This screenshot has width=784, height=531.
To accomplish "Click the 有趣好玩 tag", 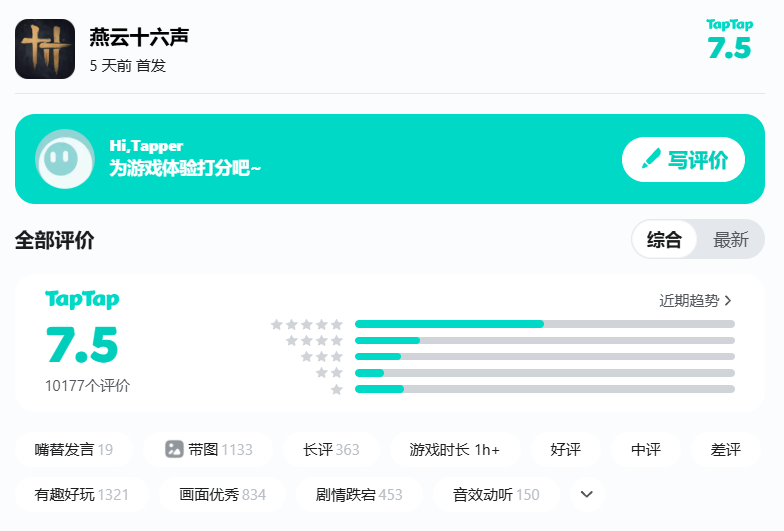I will (x=81, y=494).
